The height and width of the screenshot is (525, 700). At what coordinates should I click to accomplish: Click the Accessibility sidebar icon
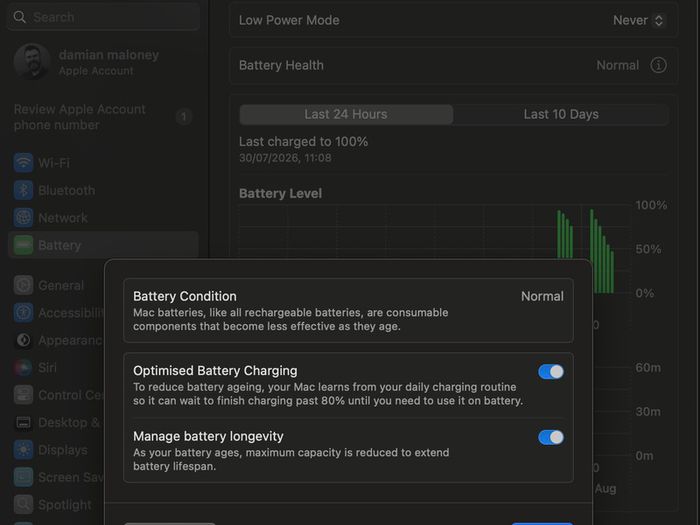pyautogui.click(x=23, y=312)
